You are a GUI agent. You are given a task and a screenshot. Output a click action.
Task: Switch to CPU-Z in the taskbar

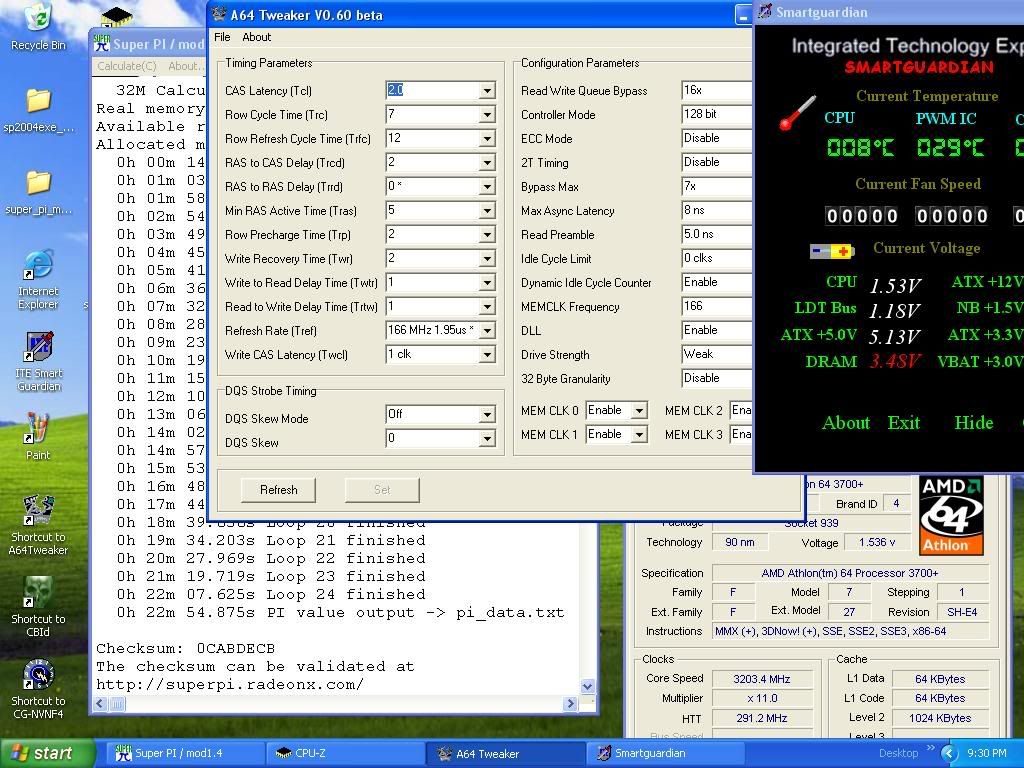point(310,753)
